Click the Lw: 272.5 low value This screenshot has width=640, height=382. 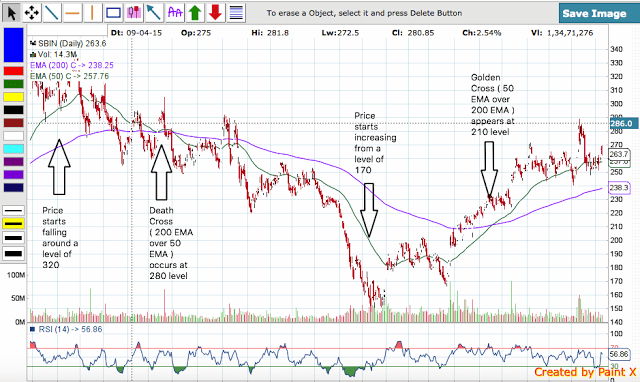[340, 33]
